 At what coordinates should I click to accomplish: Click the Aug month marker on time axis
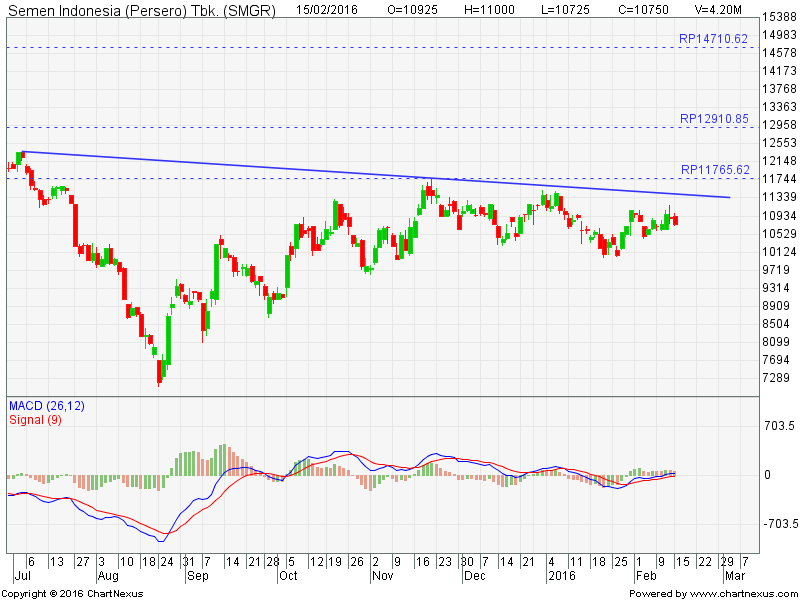(x=109, y=577)
